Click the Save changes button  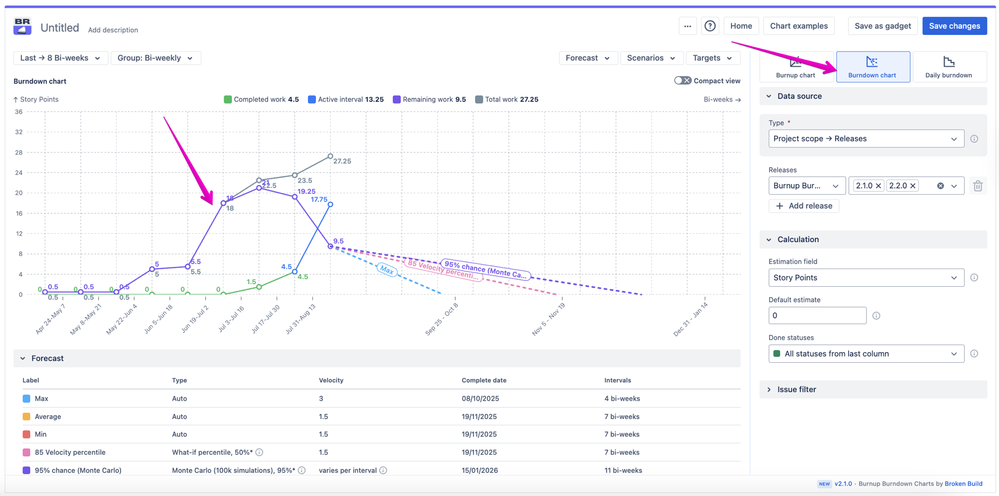[954, 26]
